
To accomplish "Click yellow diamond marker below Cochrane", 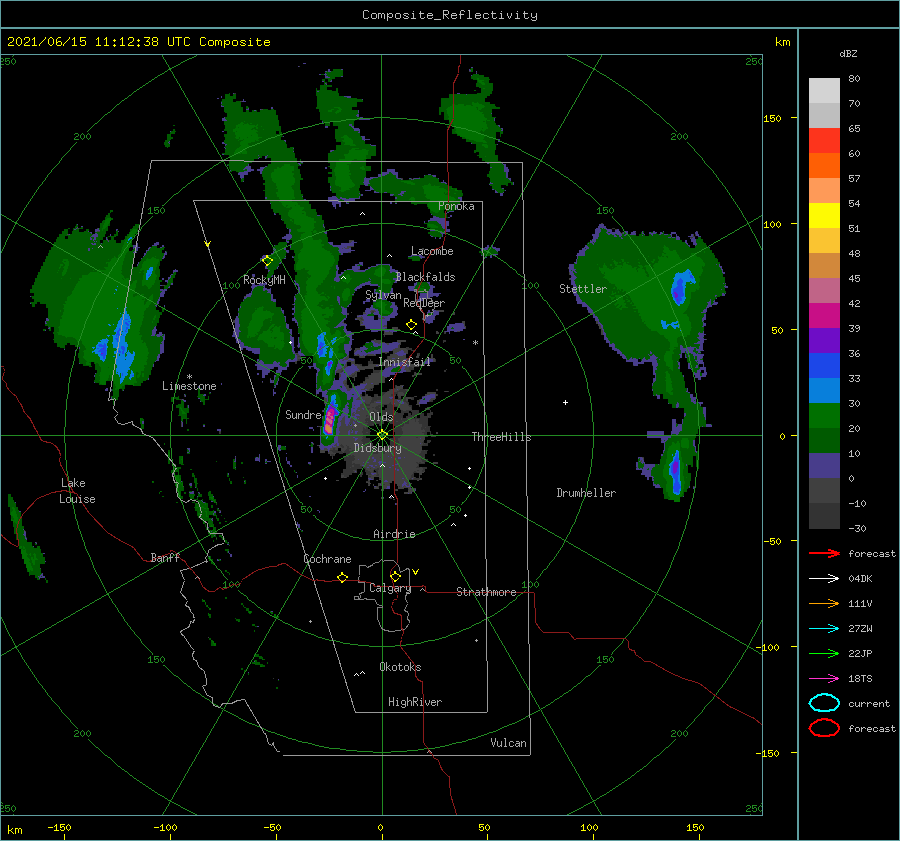I will click(342, 577).
